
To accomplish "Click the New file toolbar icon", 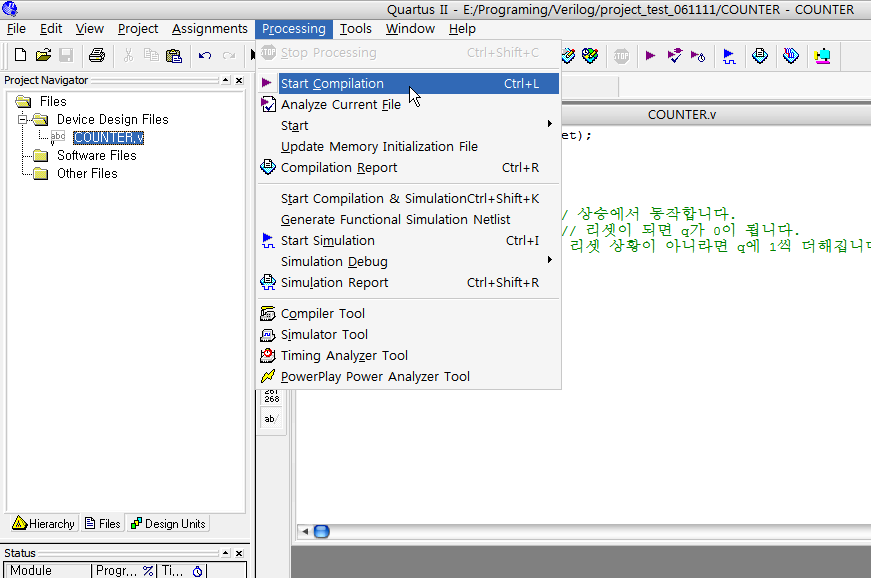I will click(x=21, y=55).
